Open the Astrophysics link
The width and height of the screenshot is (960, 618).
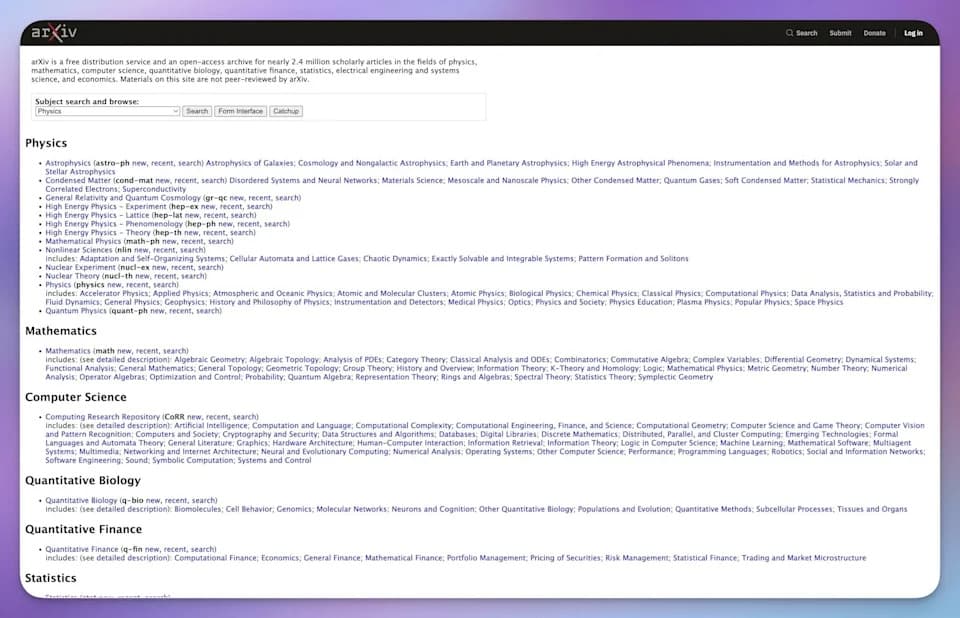click(68, 163)
